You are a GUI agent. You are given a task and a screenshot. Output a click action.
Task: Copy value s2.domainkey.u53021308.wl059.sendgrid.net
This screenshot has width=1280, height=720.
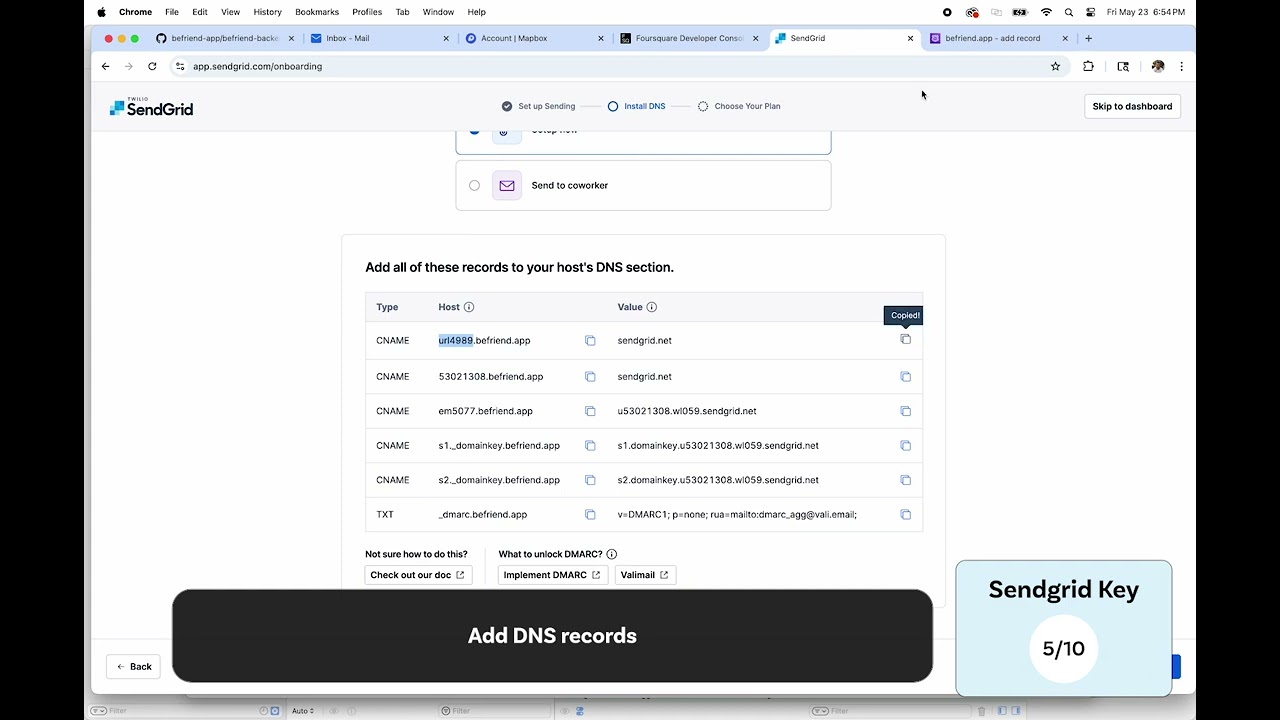(x=905, y=480)
